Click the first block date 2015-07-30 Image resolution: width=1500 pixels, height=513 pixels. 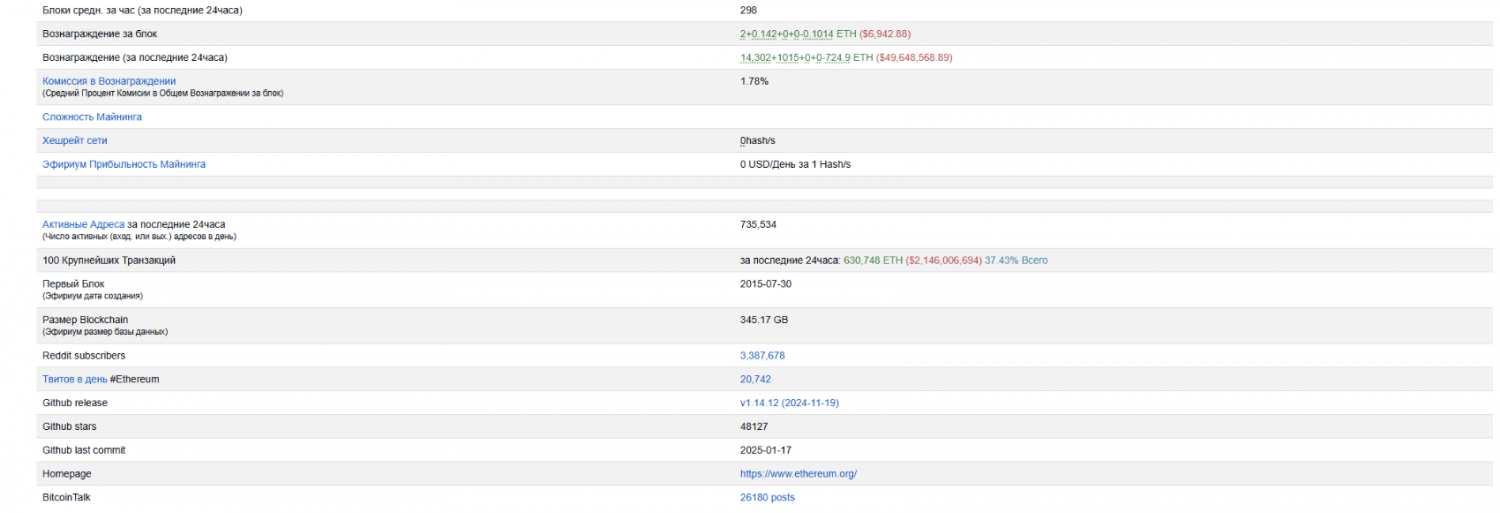pyautogui.click(x=765, y=284)
